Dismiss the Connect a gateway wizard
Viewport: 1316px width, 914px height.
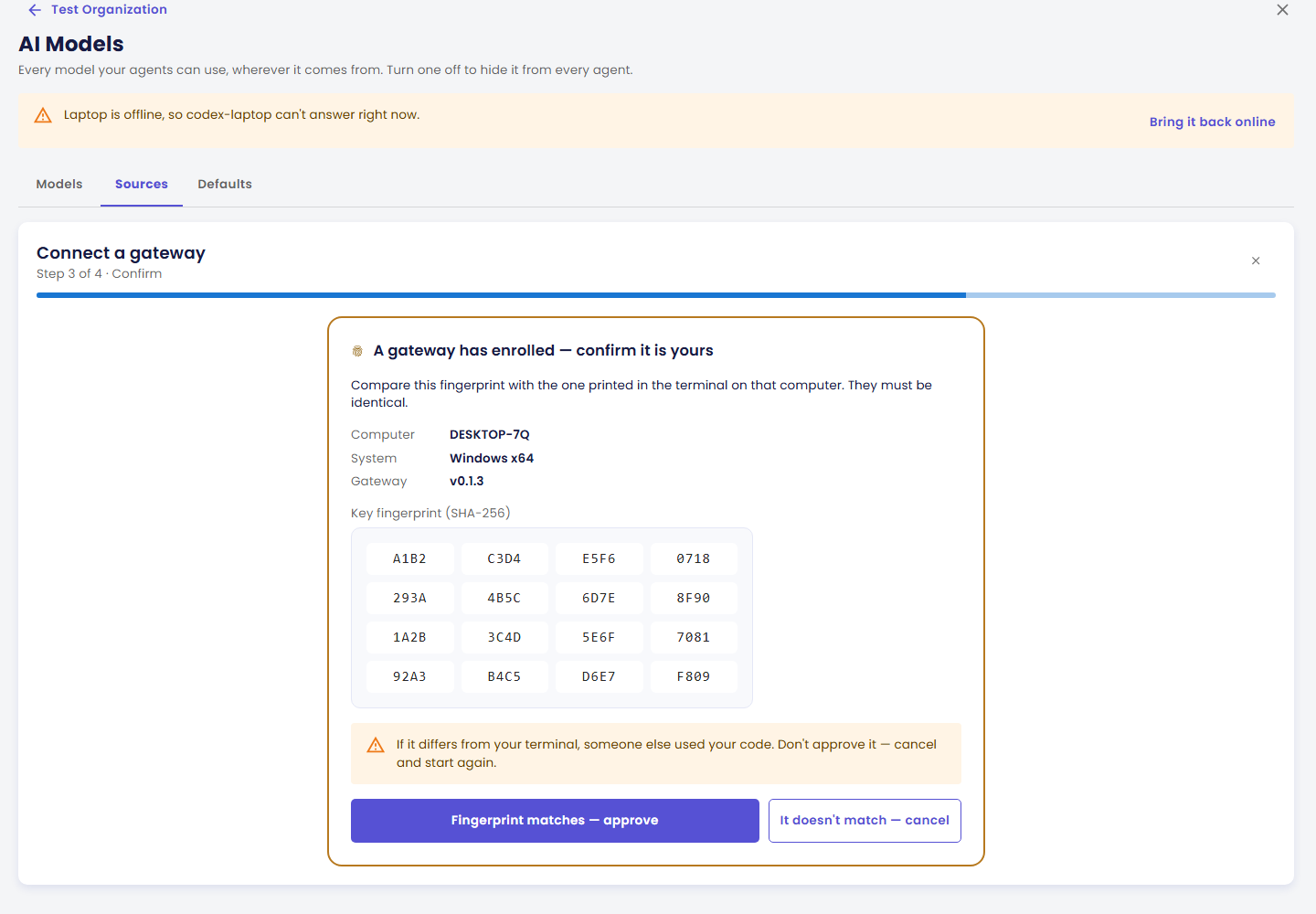pyautogui.click(x=1256, y=261)
